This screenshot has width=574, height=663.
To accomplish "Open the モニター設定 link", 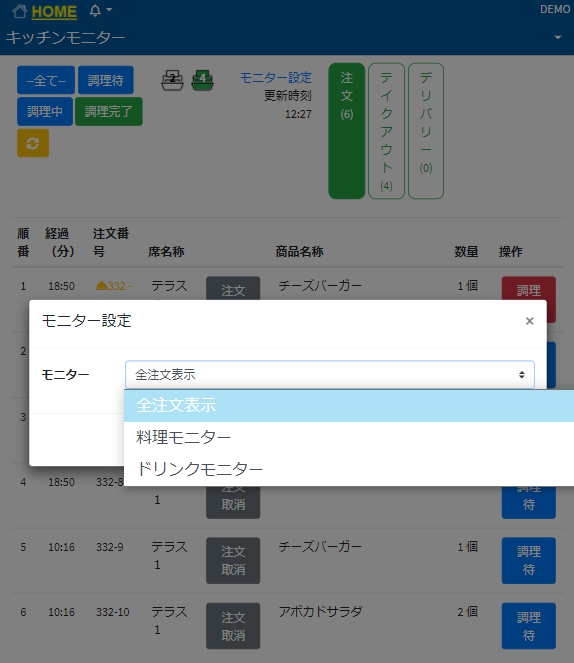I will [x=276, y=77].
